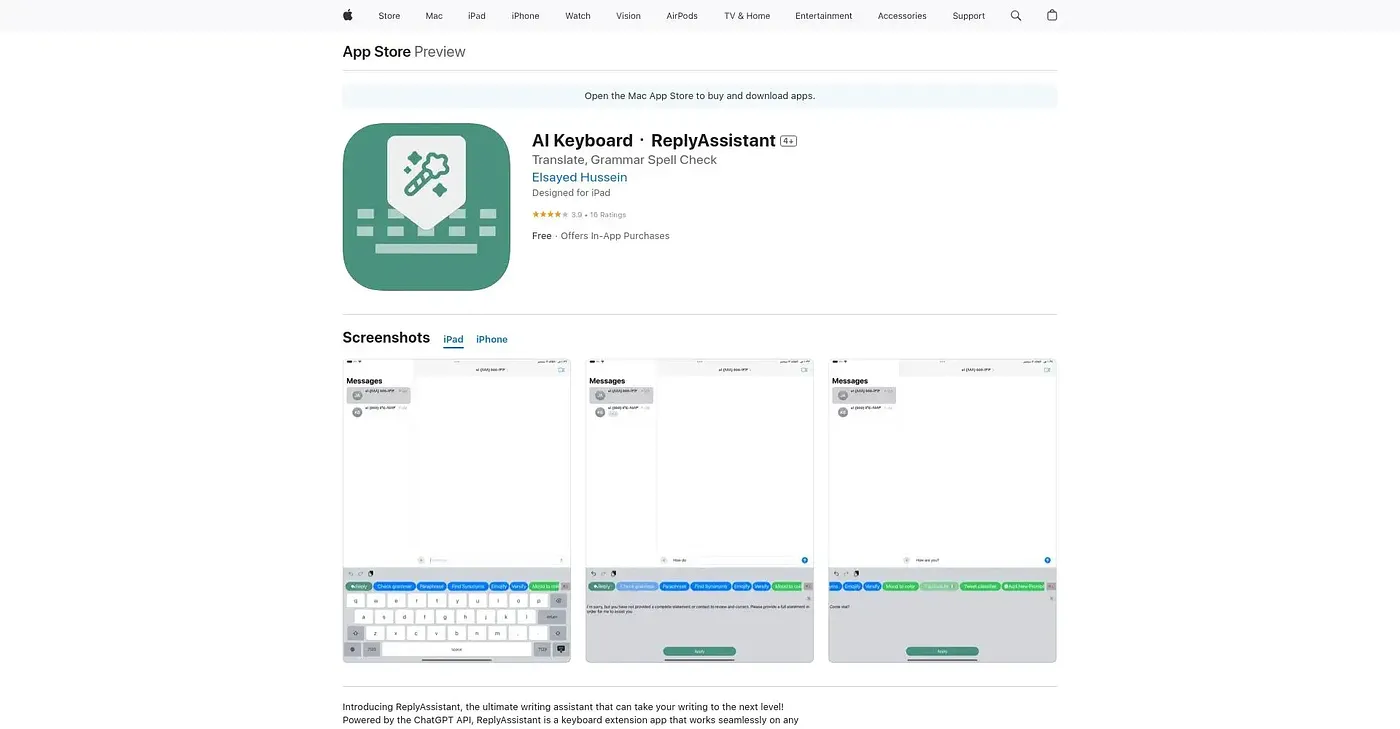This screenshot has height=729, width=1400.
Task: Switch to the iPhone screenshots tab
Action: coord(492,339)
